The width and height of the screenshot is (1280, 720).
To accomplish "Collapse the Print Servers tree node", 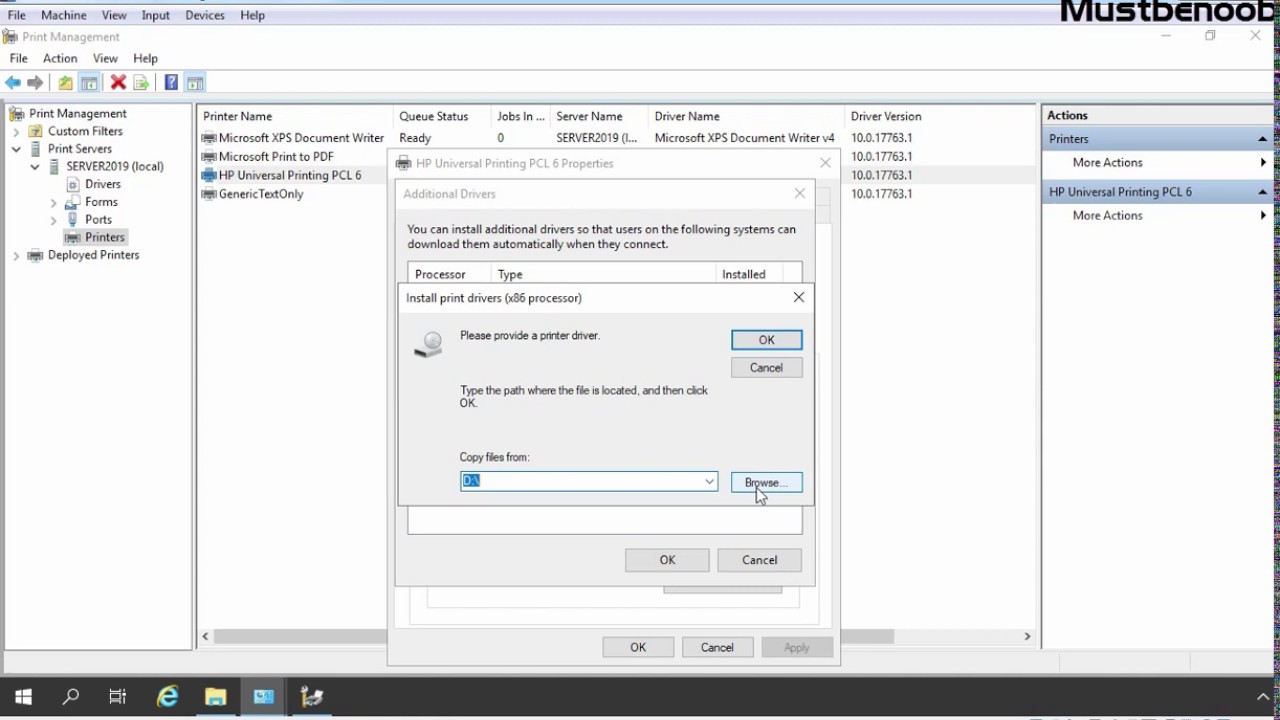I will [x=16, y=149].
